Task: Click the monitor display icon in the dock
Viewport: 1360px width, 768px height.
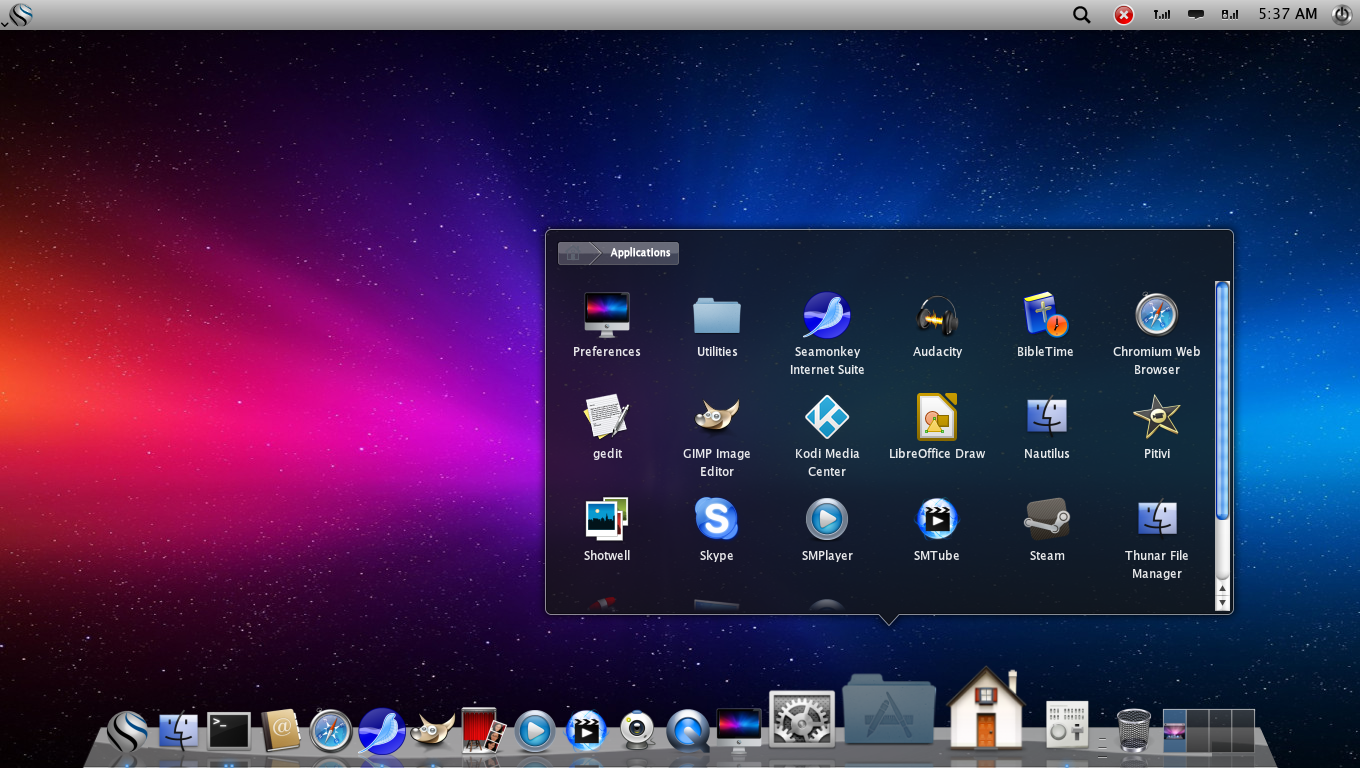Action: click(x=739, y=731)
